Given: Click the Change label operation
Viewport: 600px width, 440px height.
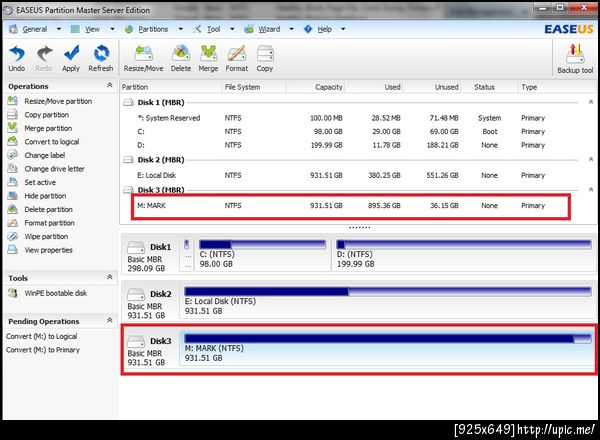Looking at the screenshot, I should coord(45,155).
